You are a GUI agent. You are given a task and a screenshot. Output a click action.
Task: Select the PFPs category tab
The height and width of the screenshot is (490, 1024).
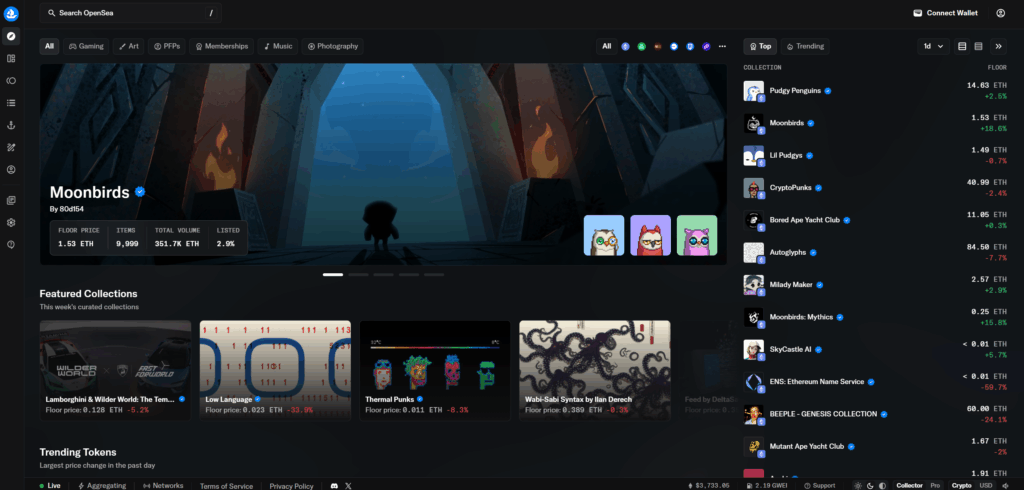pyautogui.click(x=167, y=46)
